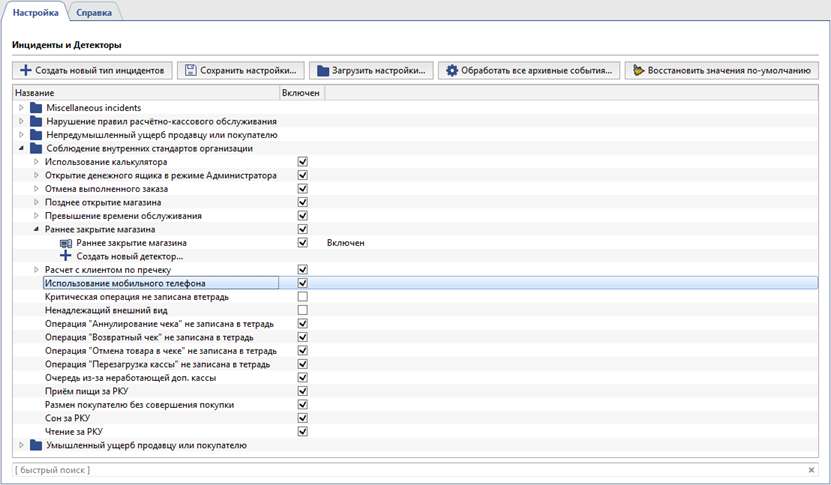The image size is (831, 485).
Task: Click the detector icon beside Раннее закрытие магазина child
Action: [x=66, y=243]
